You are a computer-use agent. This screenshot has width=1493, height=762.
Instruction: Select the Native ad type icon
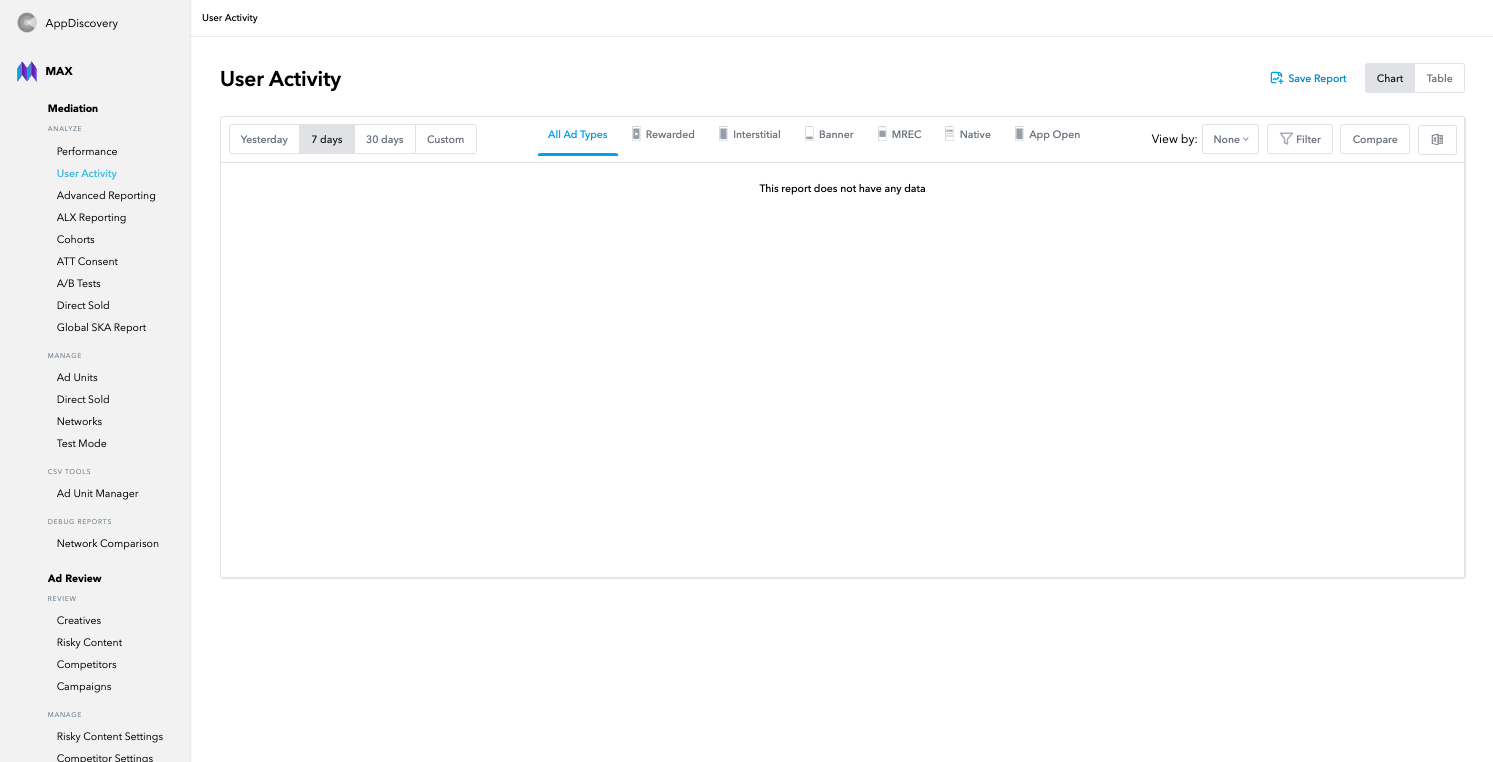pos(948,133)
